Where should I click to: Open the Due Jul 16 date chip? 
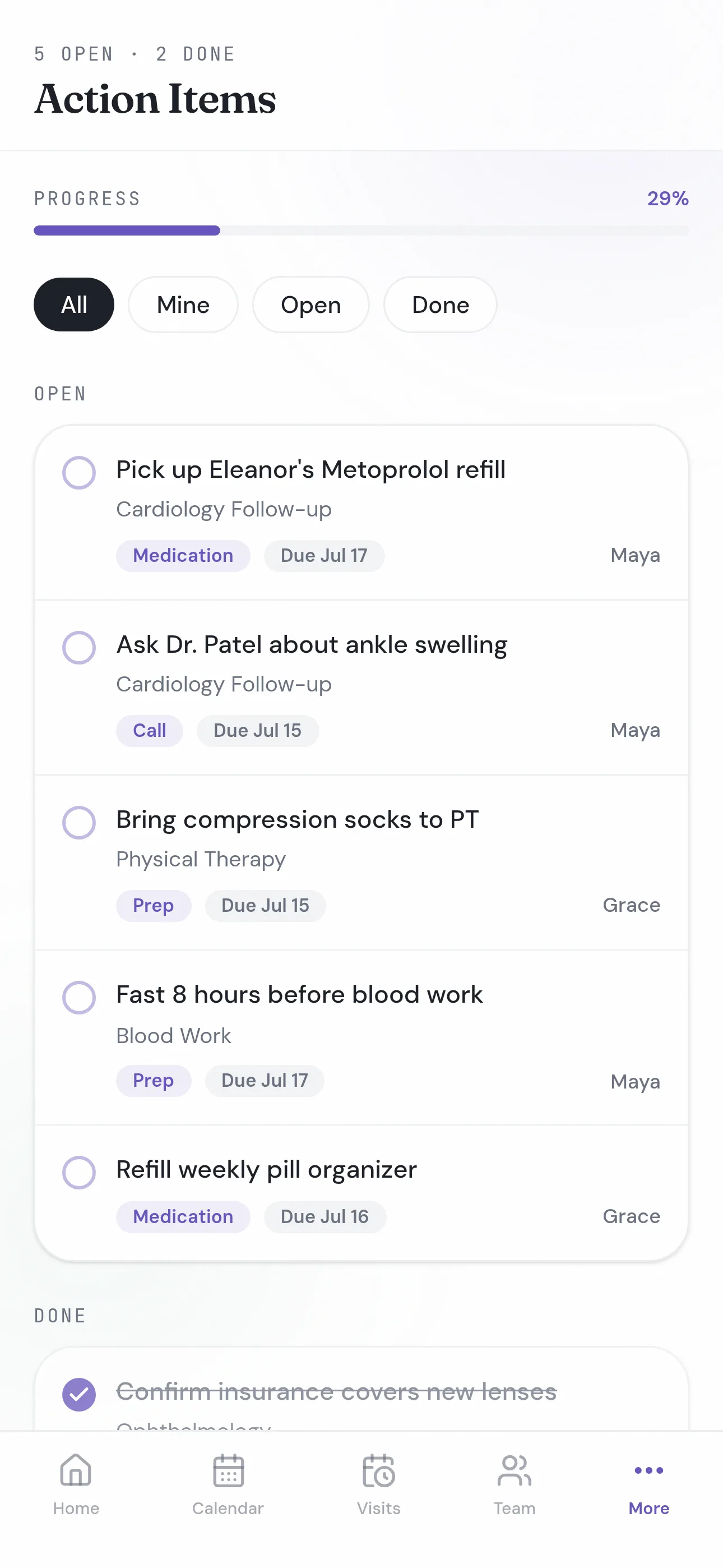tap(325, 1216)
